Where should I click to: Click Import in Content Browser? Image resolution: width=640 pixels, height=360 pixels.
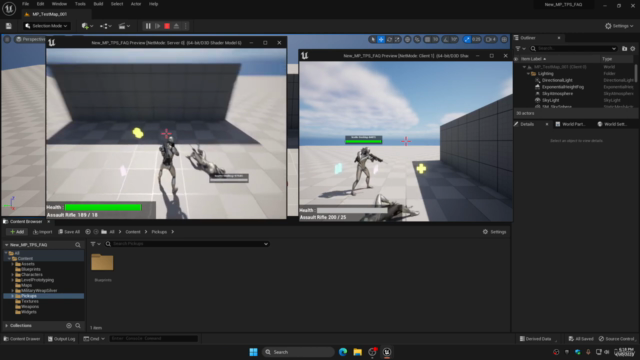(x=42, y=232)
